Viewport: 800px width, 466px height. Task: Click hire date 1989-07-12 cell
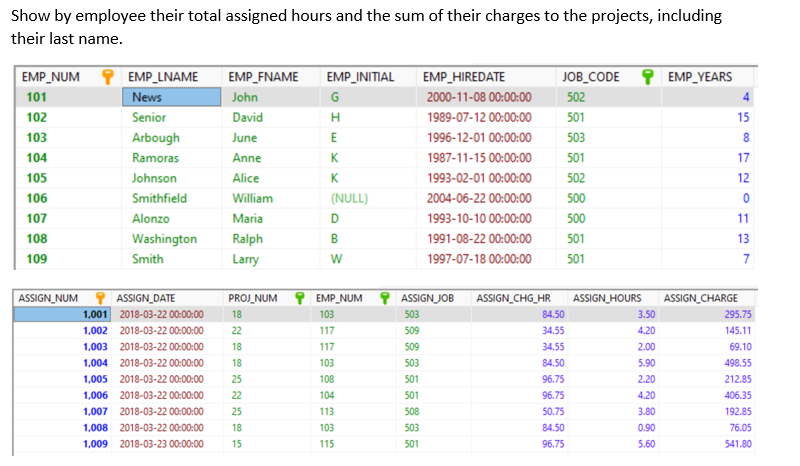tap(486, 117)
